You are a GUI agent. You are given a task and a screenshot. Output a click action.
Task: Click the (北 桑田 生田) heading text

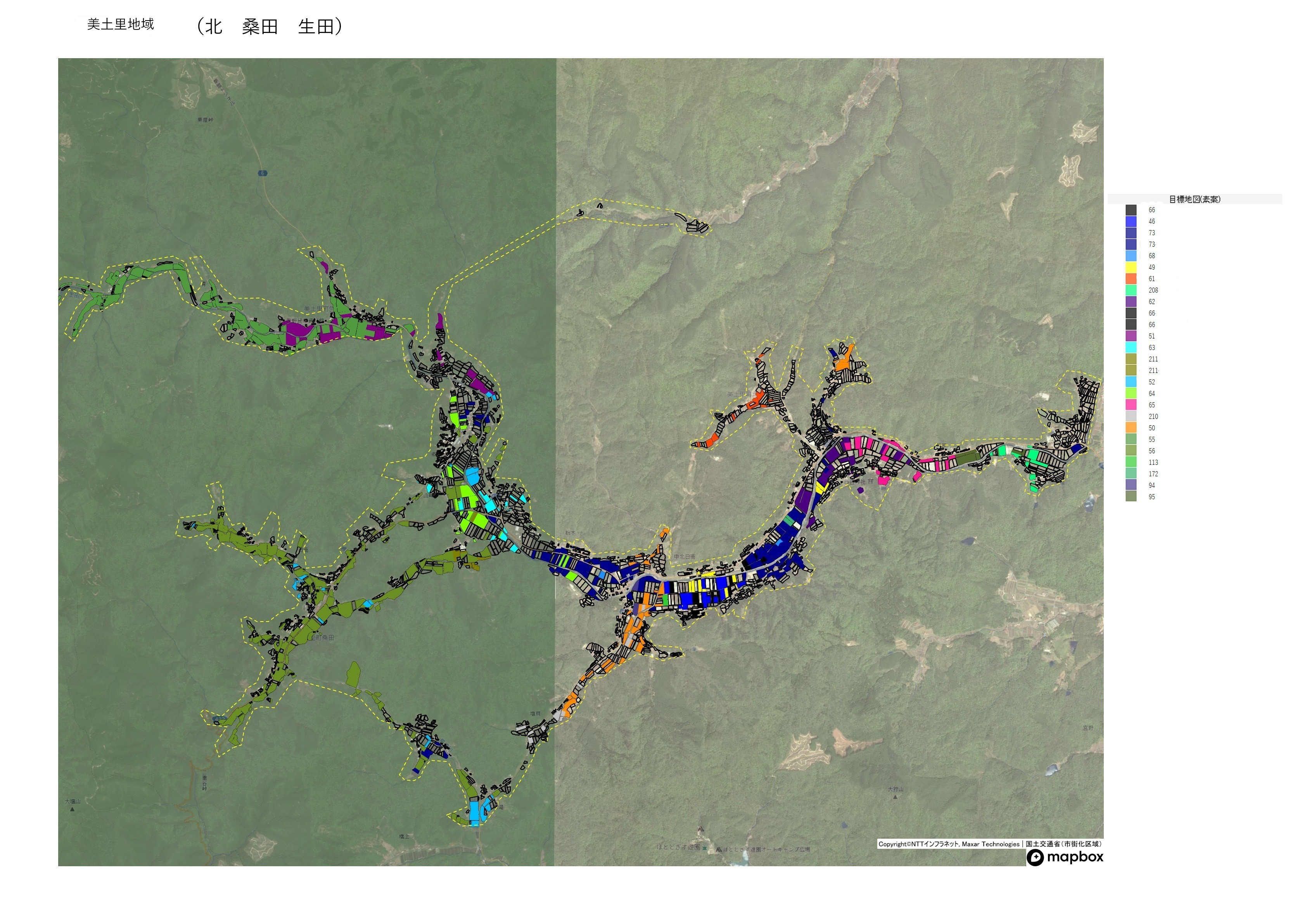click(269, 27)
